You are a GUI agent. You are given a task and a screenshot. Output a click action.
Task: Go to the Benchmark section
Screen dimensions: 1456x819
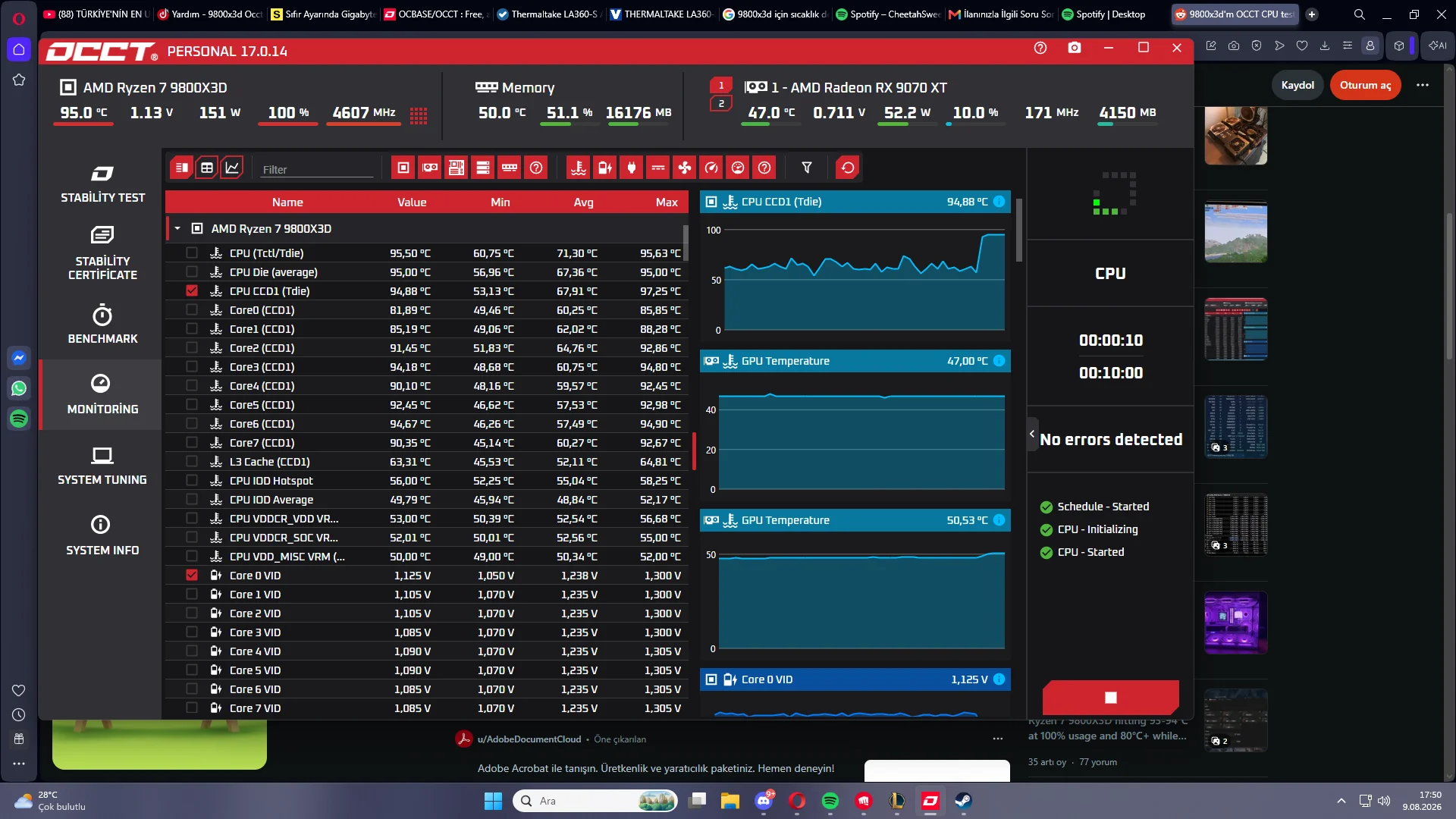[x=102, y=324]
